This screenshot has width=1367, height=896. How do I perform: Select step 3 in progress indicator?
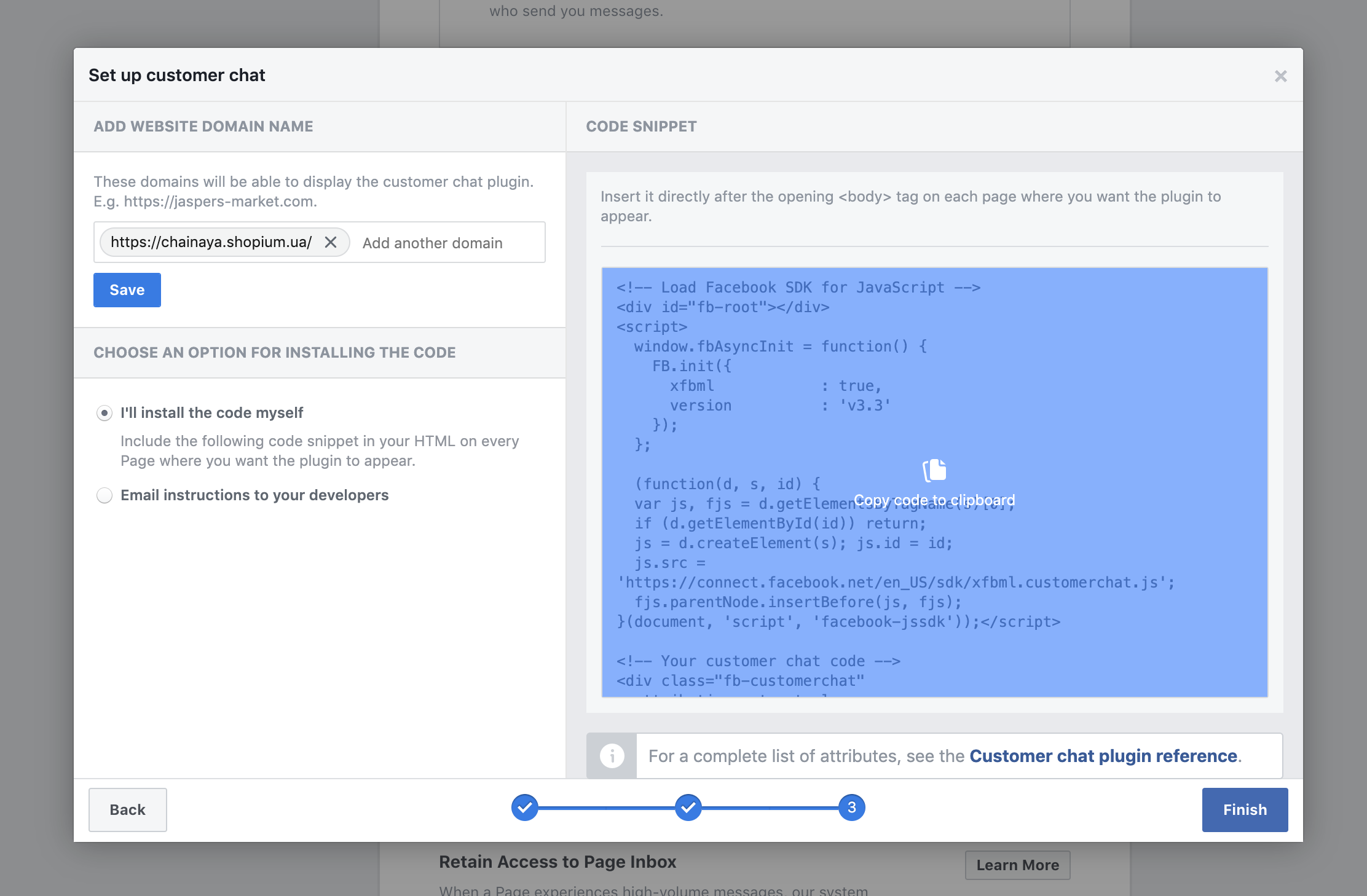click(851, 808)
